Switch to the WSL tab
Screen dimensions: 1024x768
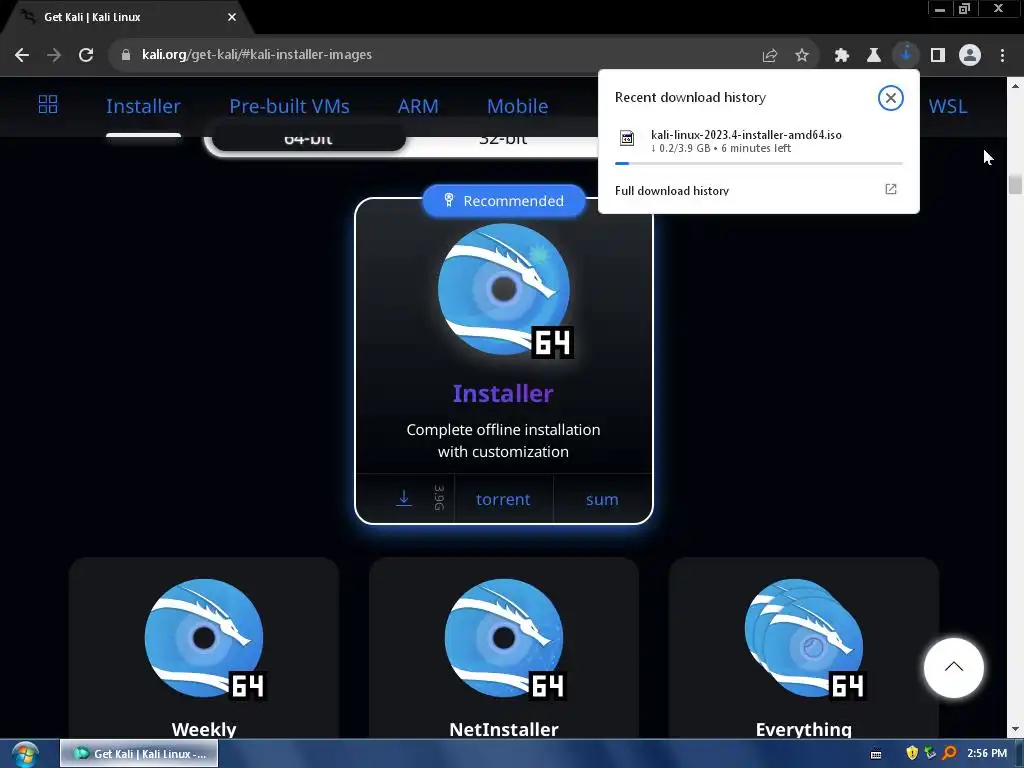[948, 106]
